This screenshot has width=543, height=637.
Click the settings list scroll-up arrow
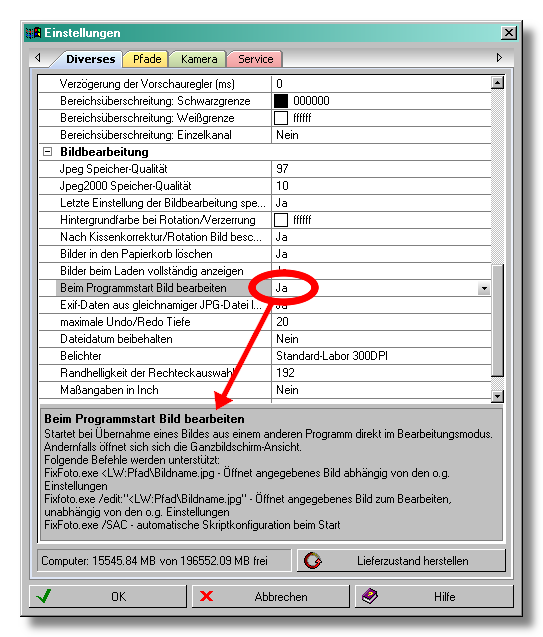coord(498,82)
